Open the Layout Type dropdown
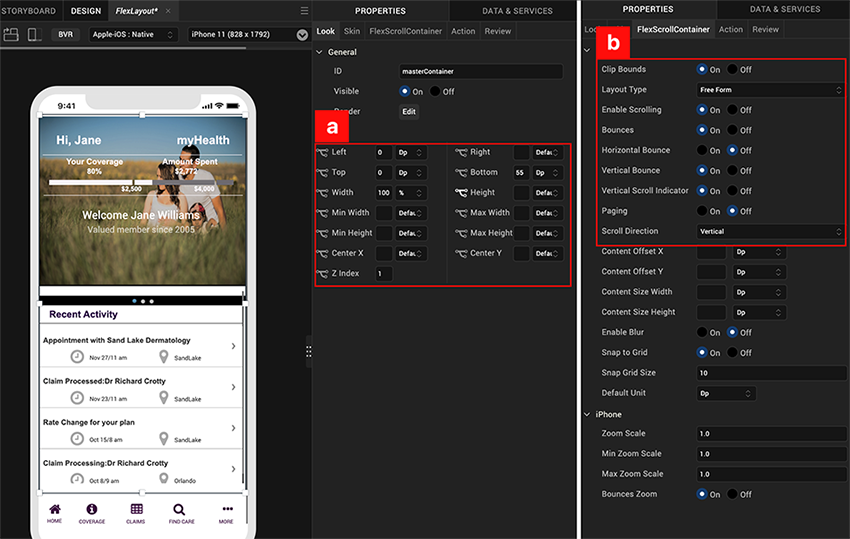This screenshot has width=850, height=539. point(769,90)
